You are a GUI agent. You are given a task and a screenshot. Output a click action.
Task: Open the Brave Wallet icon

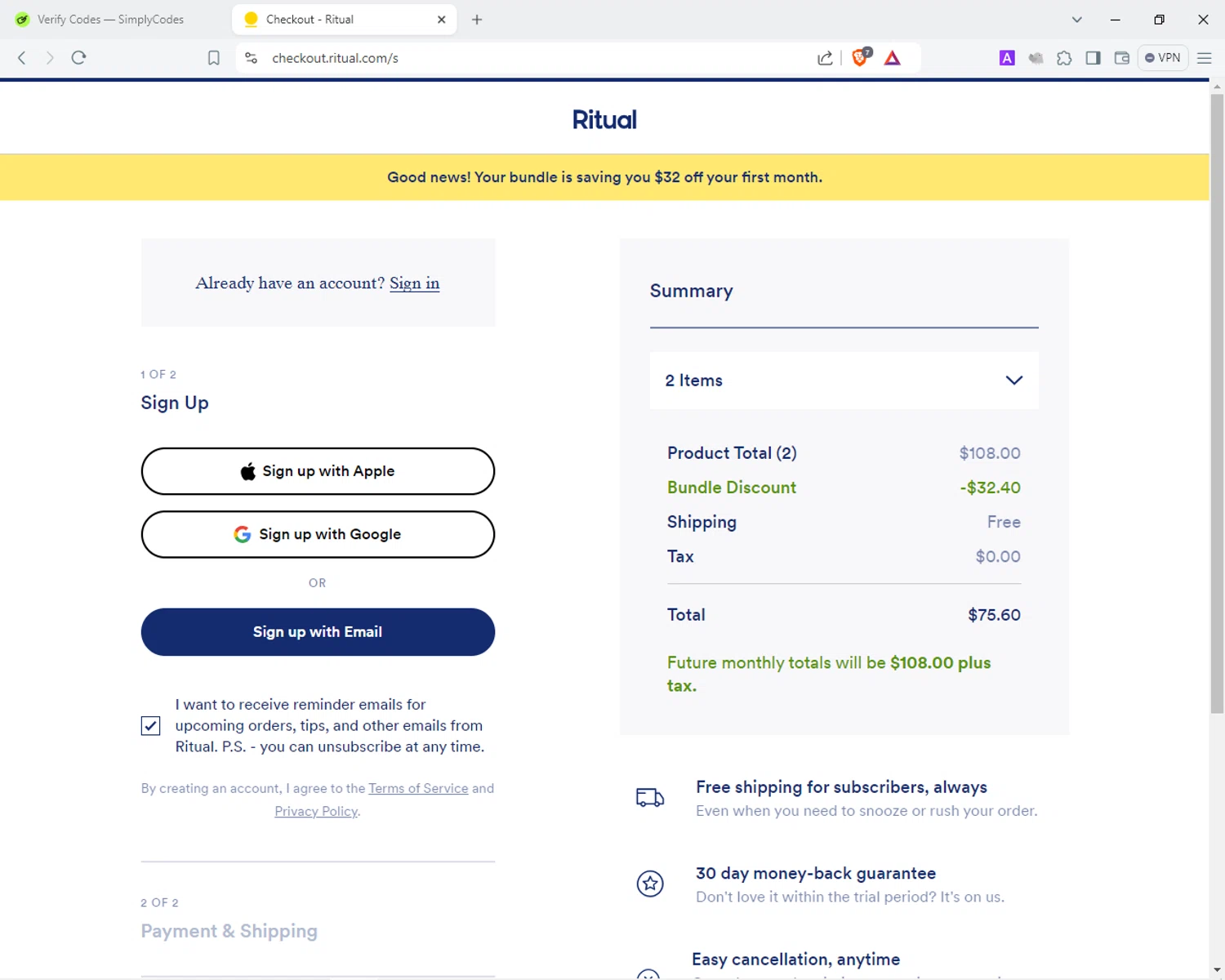pos(1121,58)
